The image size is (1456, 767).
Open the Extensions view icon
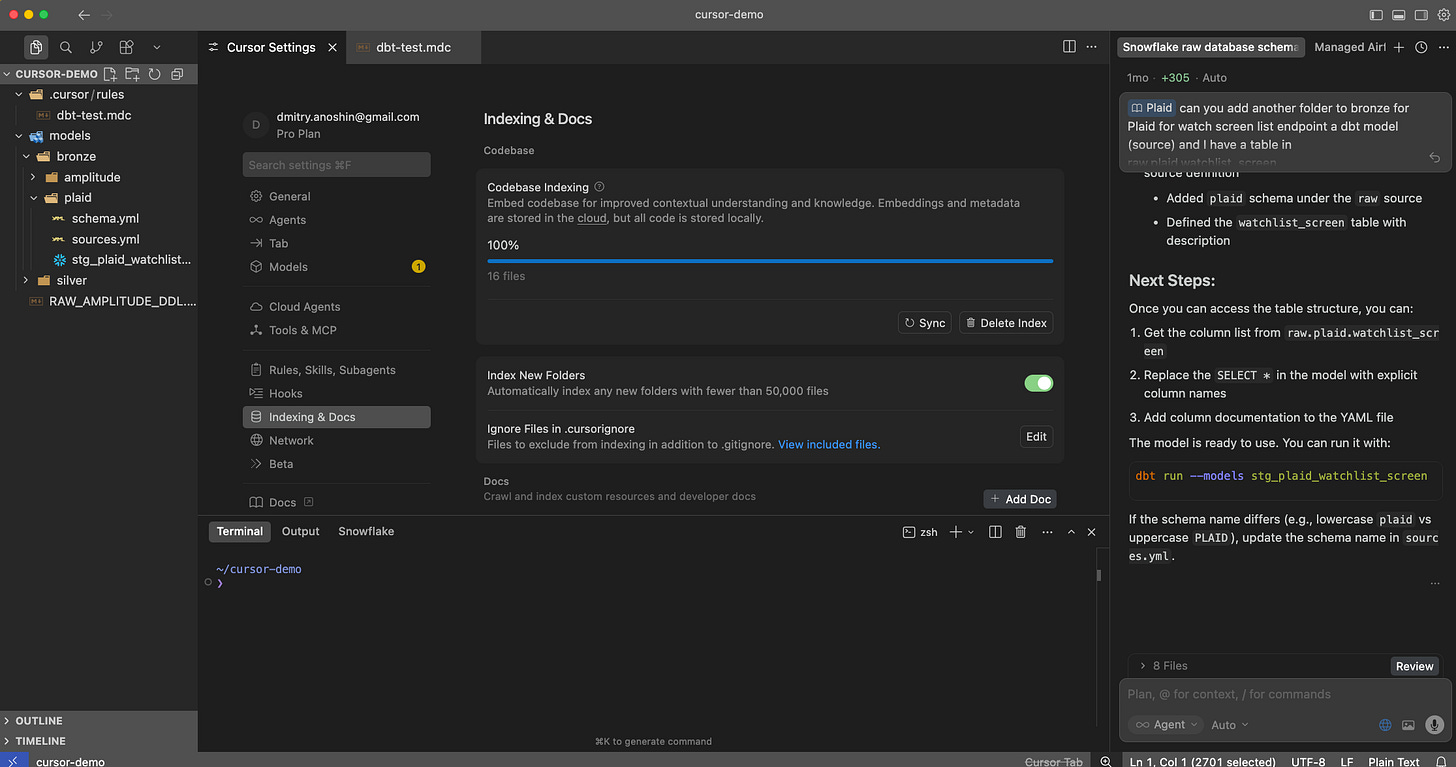click(x=126, y=47)
